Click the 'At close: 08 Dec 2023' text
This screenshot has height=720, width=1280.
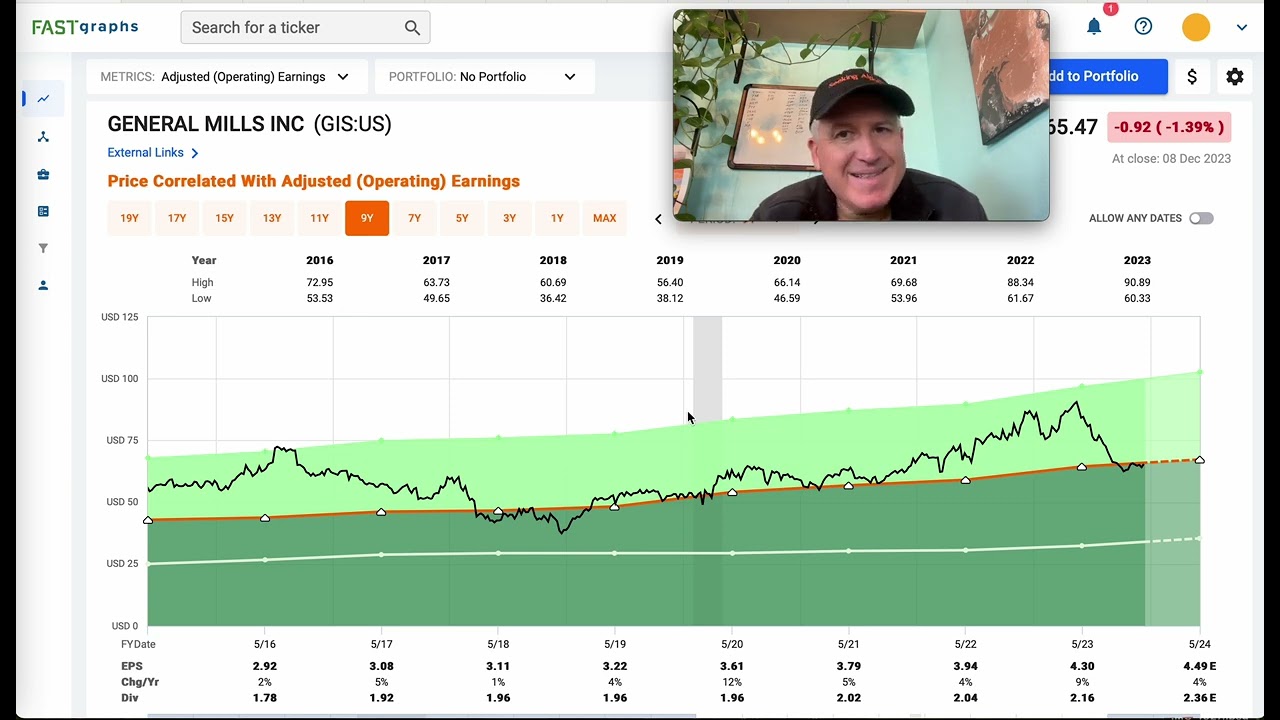tap(1171, 159)
